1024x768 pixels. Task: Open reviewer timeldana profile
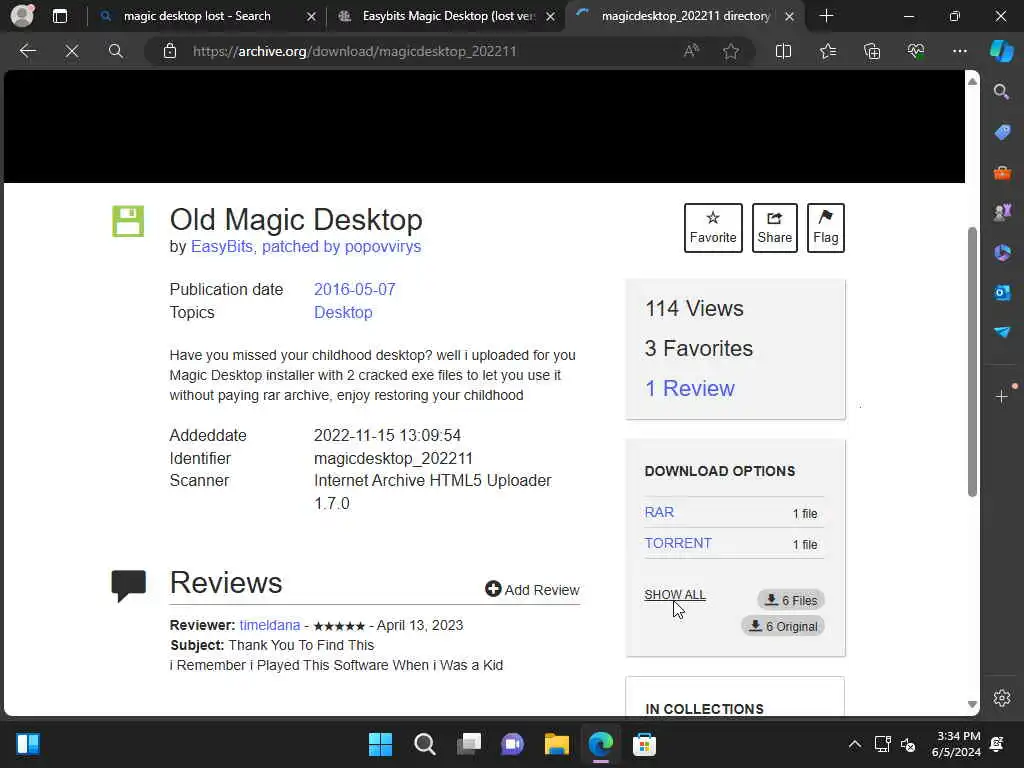click(270, 625)
